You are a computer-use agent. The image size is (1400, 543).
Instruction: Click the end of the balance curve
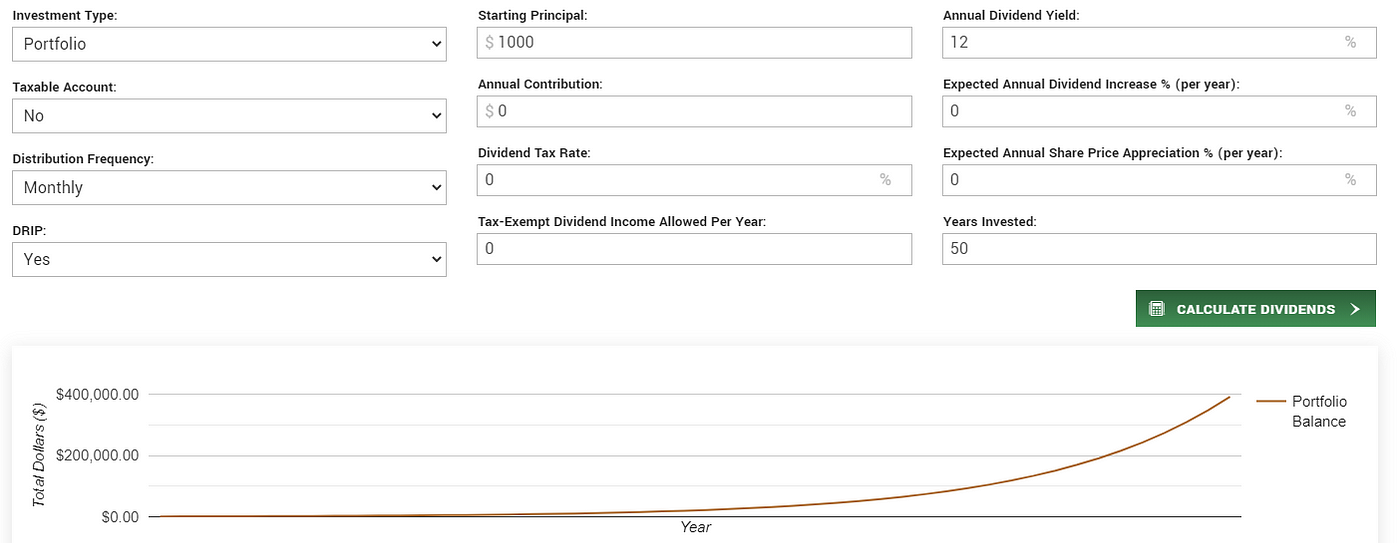click(x=1229, y=397)
